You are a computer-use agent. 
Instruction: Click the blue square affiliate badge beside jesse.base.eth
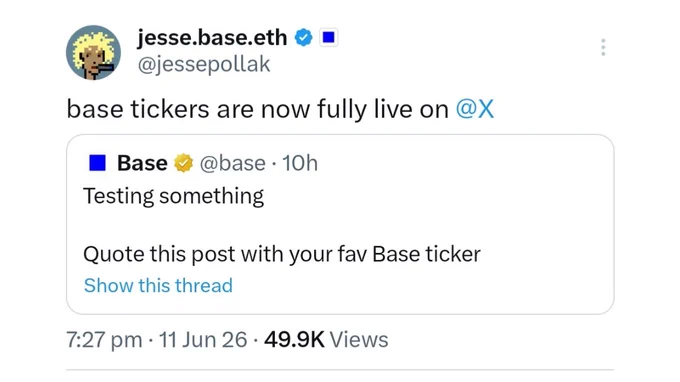[x=329, y=38]
